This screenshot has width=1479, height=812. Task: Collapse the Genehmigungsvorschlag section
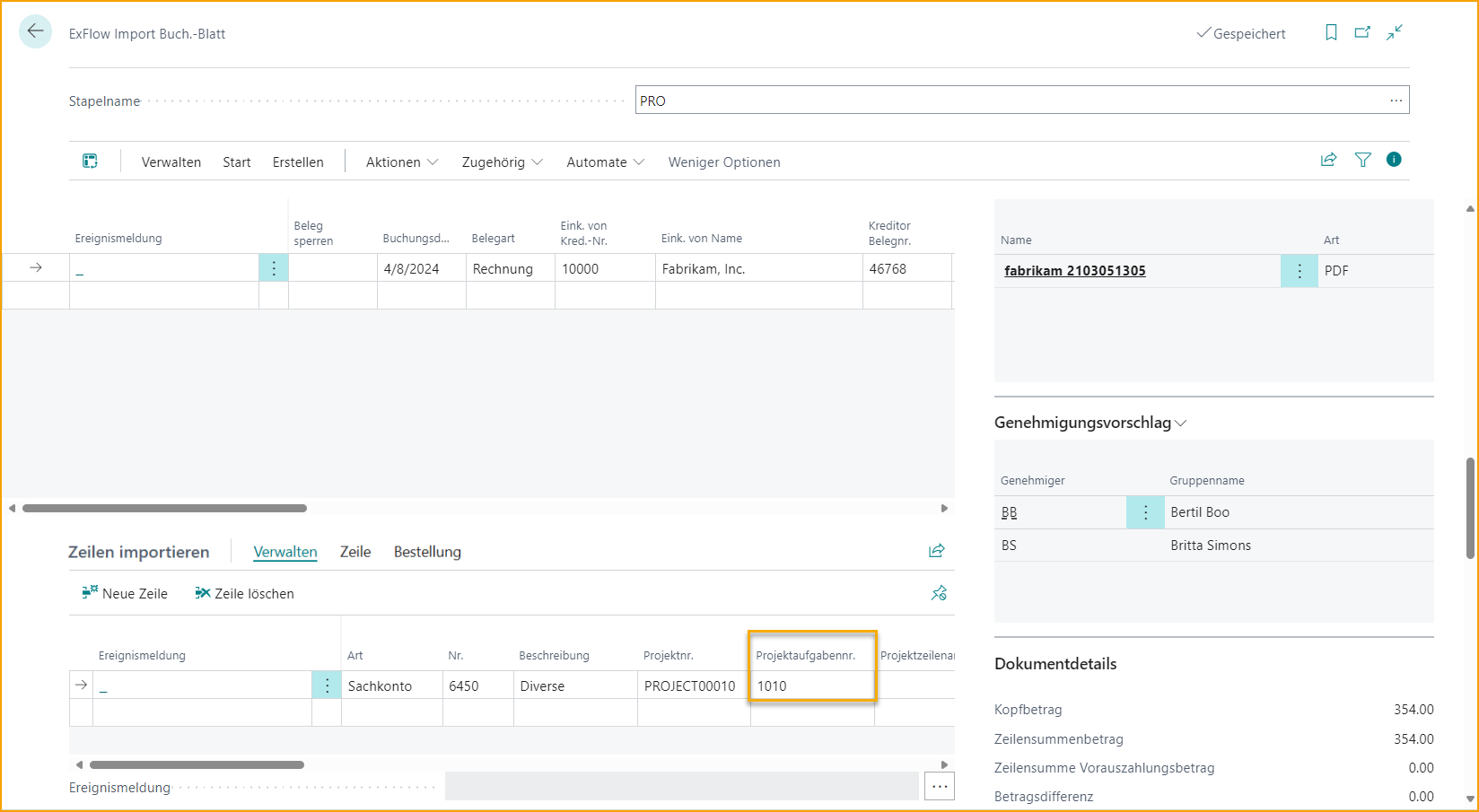(x=1090, y=423)
